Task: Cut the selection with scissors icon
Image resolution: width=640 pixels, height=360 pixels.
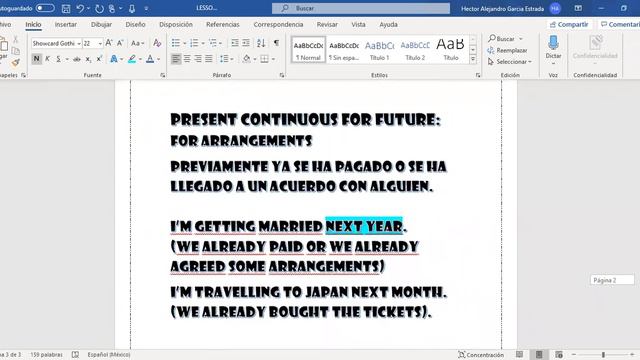Action: [16, 39]
